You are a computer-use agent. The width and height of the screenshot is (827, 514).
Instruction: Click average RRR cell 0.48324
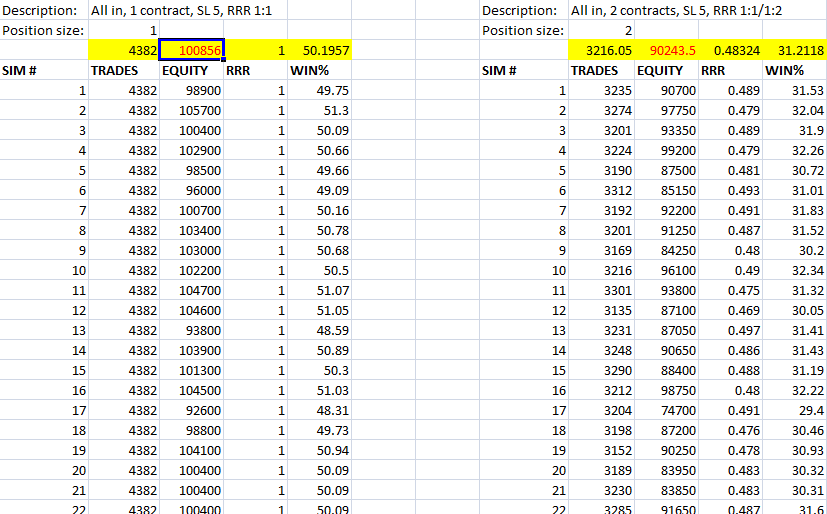click(x=730, y=50)
